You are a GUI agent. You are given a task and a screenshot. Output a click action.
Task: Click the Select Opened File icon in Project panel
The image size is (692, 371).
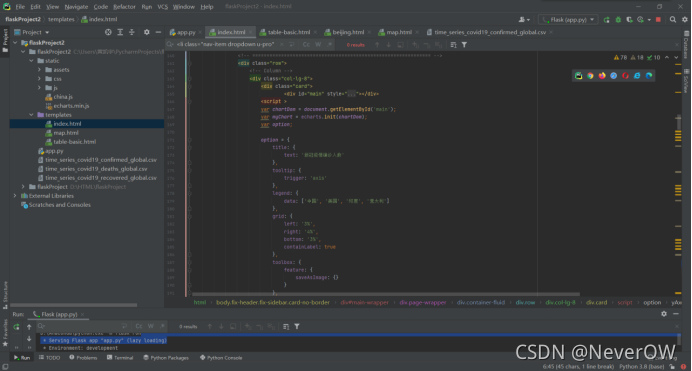108,32
